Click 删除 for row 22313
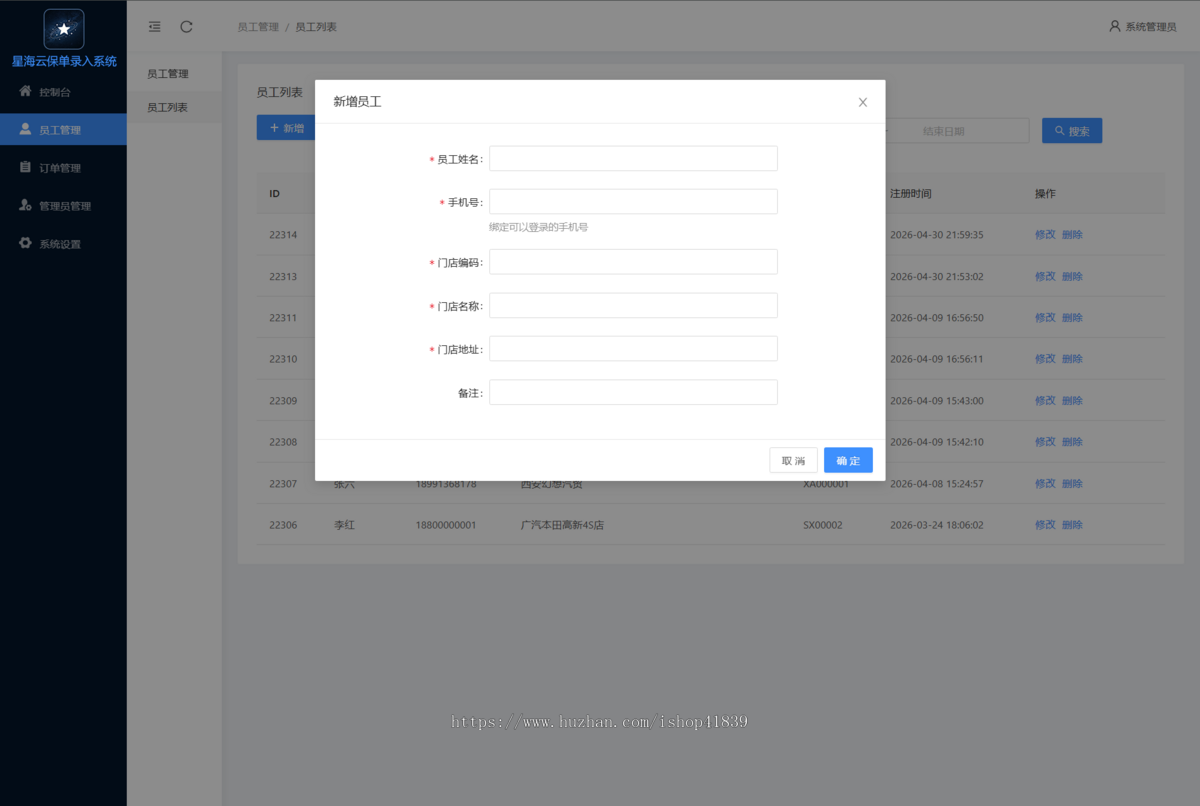This screenshot has height=806, width=1200. click(x=1072, y=276)
